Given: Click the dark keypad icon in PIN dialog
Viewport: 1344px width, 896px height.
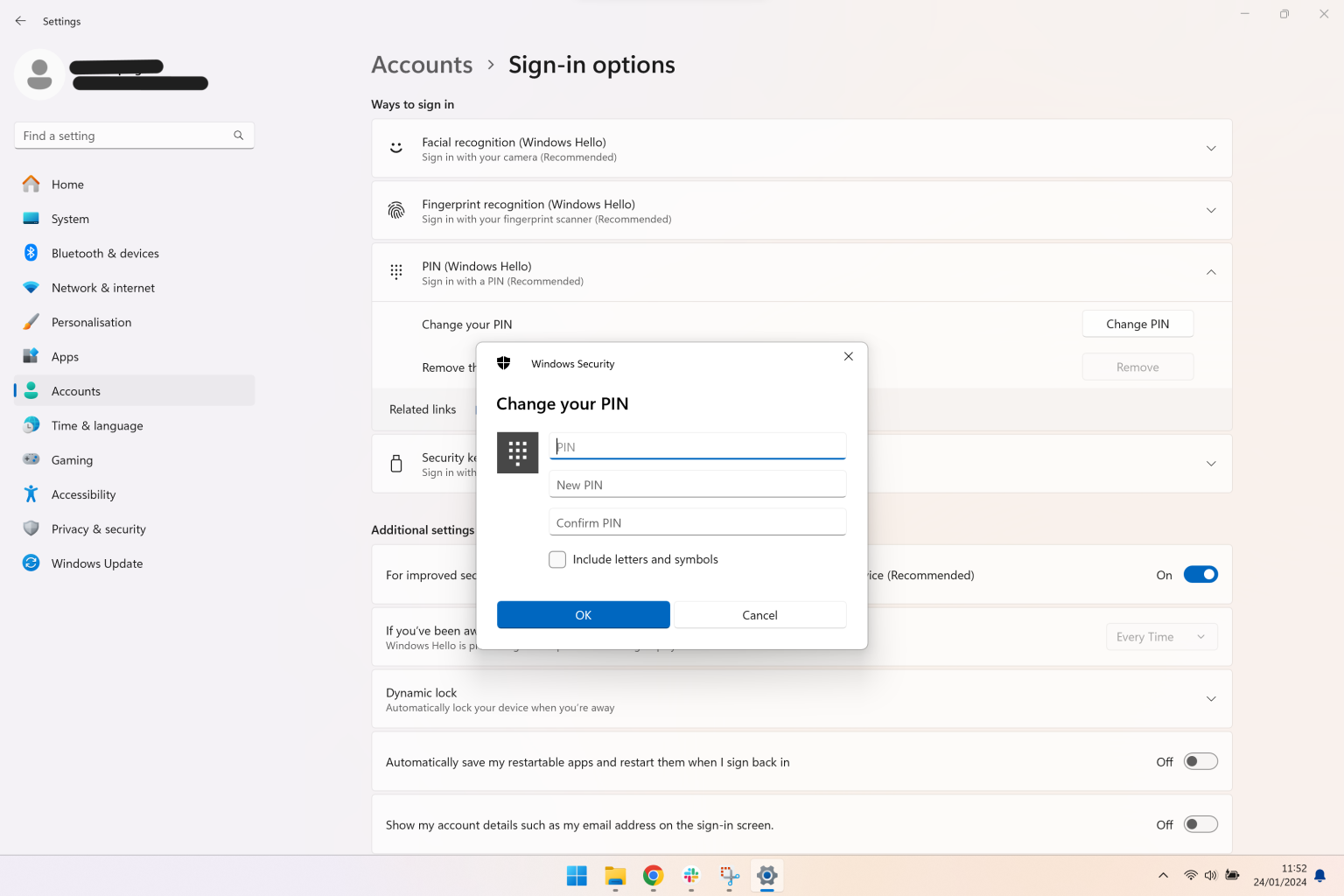Looking at the screenshot, I should (518, 452).
